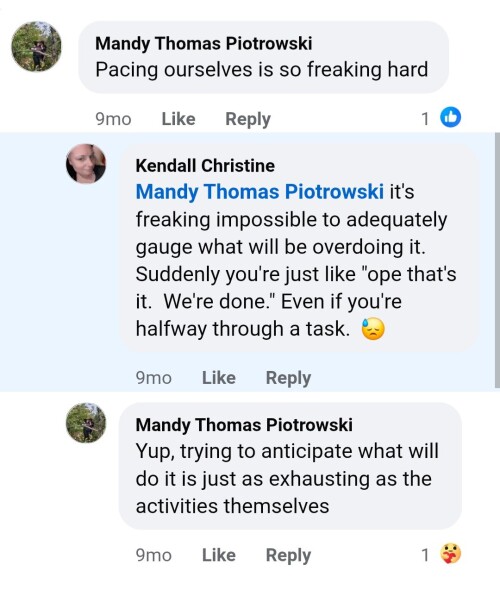Like Kendall Christine's reply

click(219, 378)
